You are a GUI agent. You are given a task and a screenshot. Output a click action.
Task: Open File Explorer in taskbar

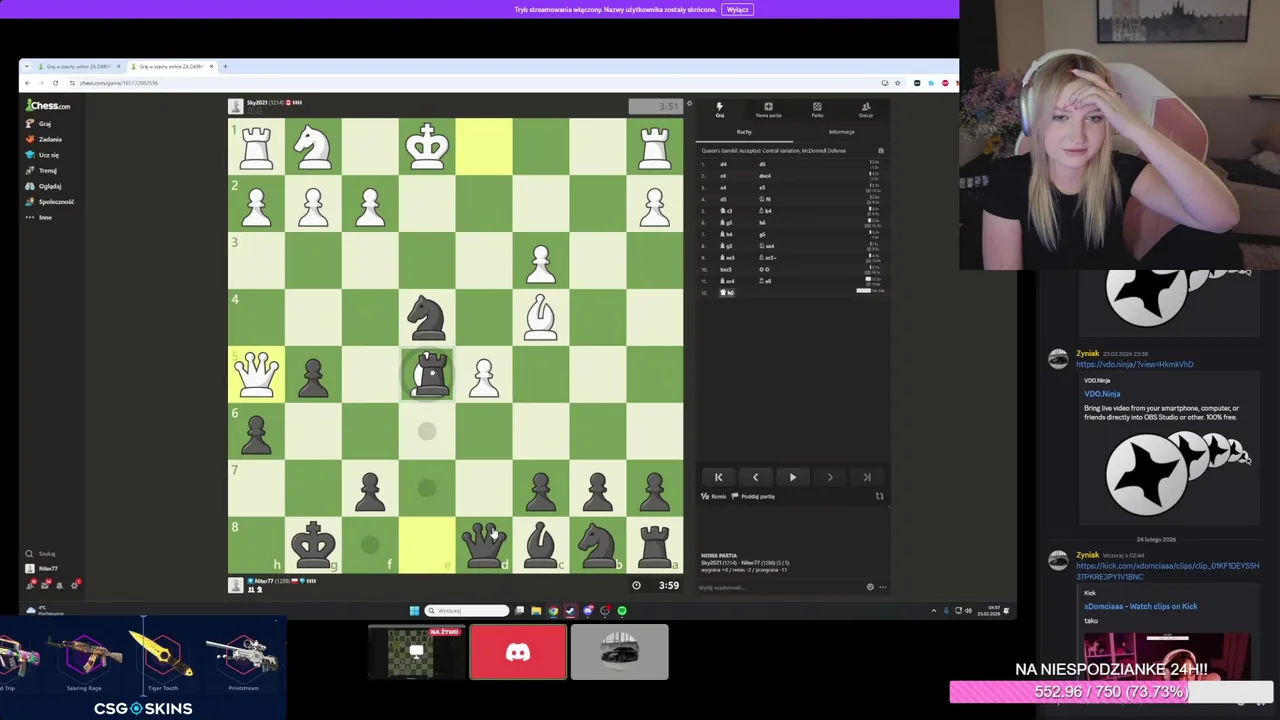click(x=536, y=610)
